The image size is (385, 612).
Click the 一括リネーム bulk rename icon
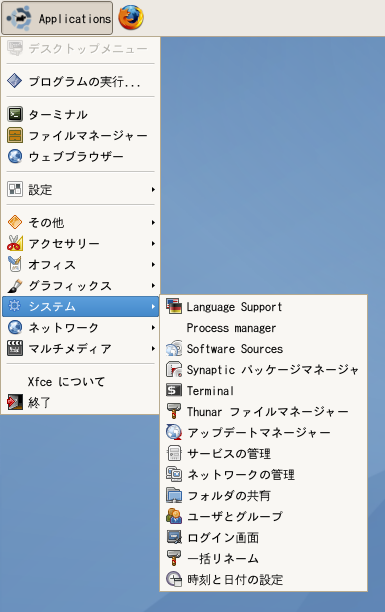(174, 559)
